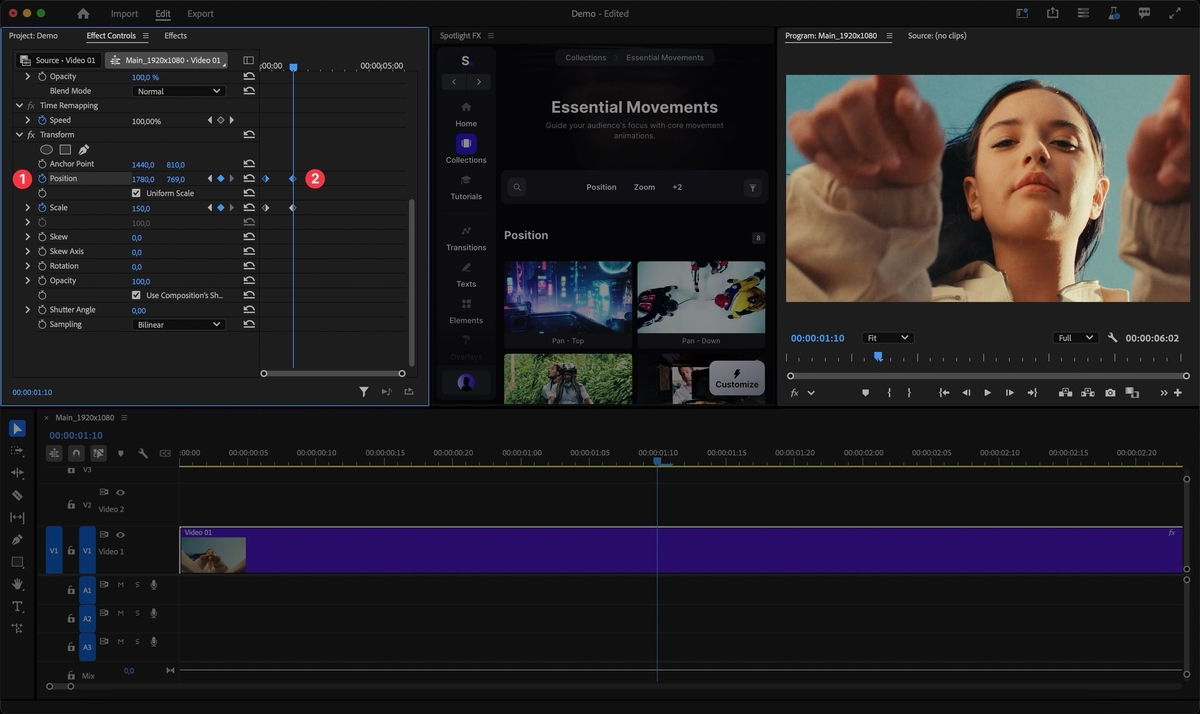Open the Sampling dropdown set to Bilinear
This screenshot has width=1200, height=714.
click(178, 324)
